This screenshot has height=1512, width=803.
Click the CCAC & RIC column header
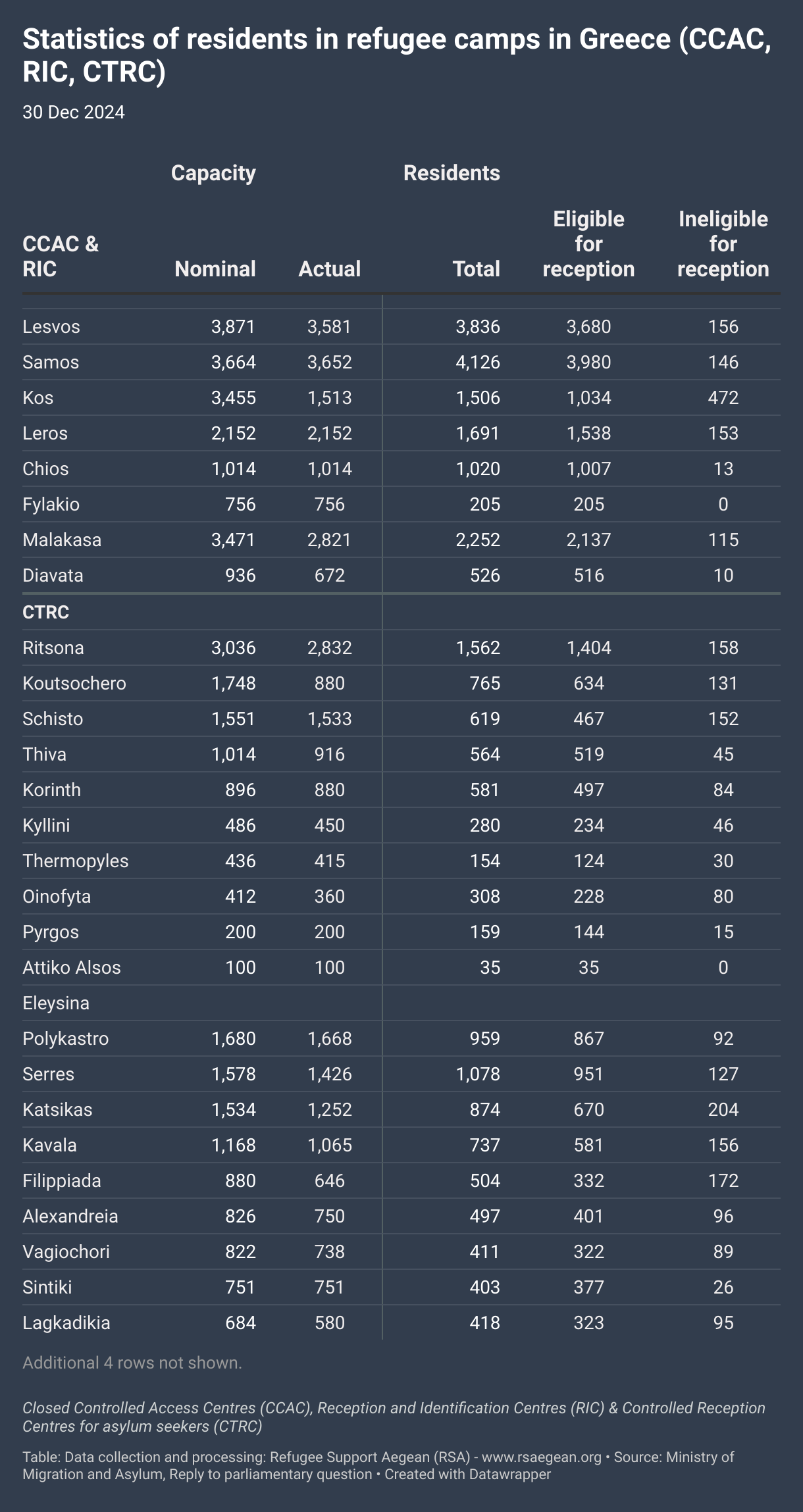pos(61,256)
